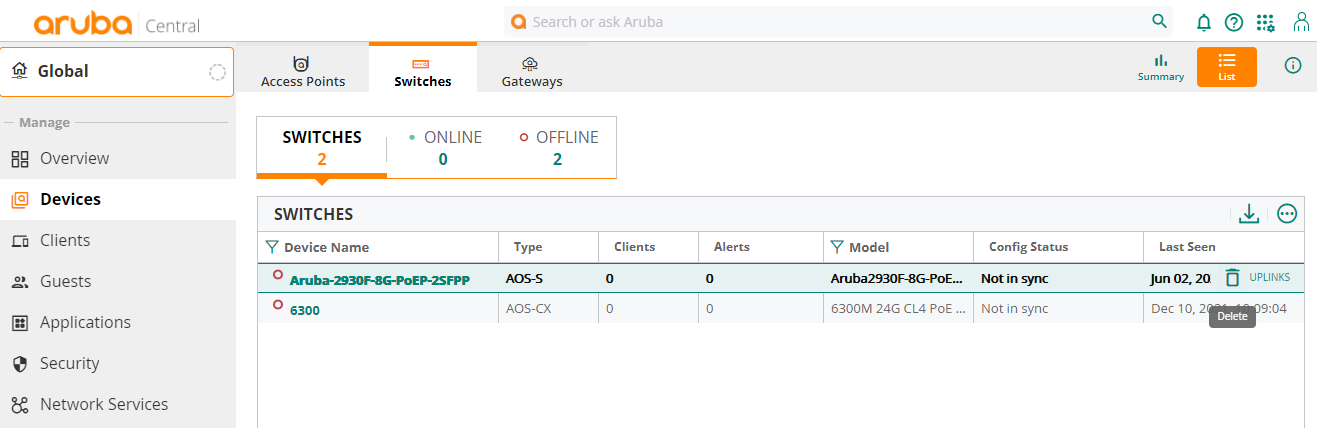
Task: Open the help question mark icon
Action: (1234, 22)
